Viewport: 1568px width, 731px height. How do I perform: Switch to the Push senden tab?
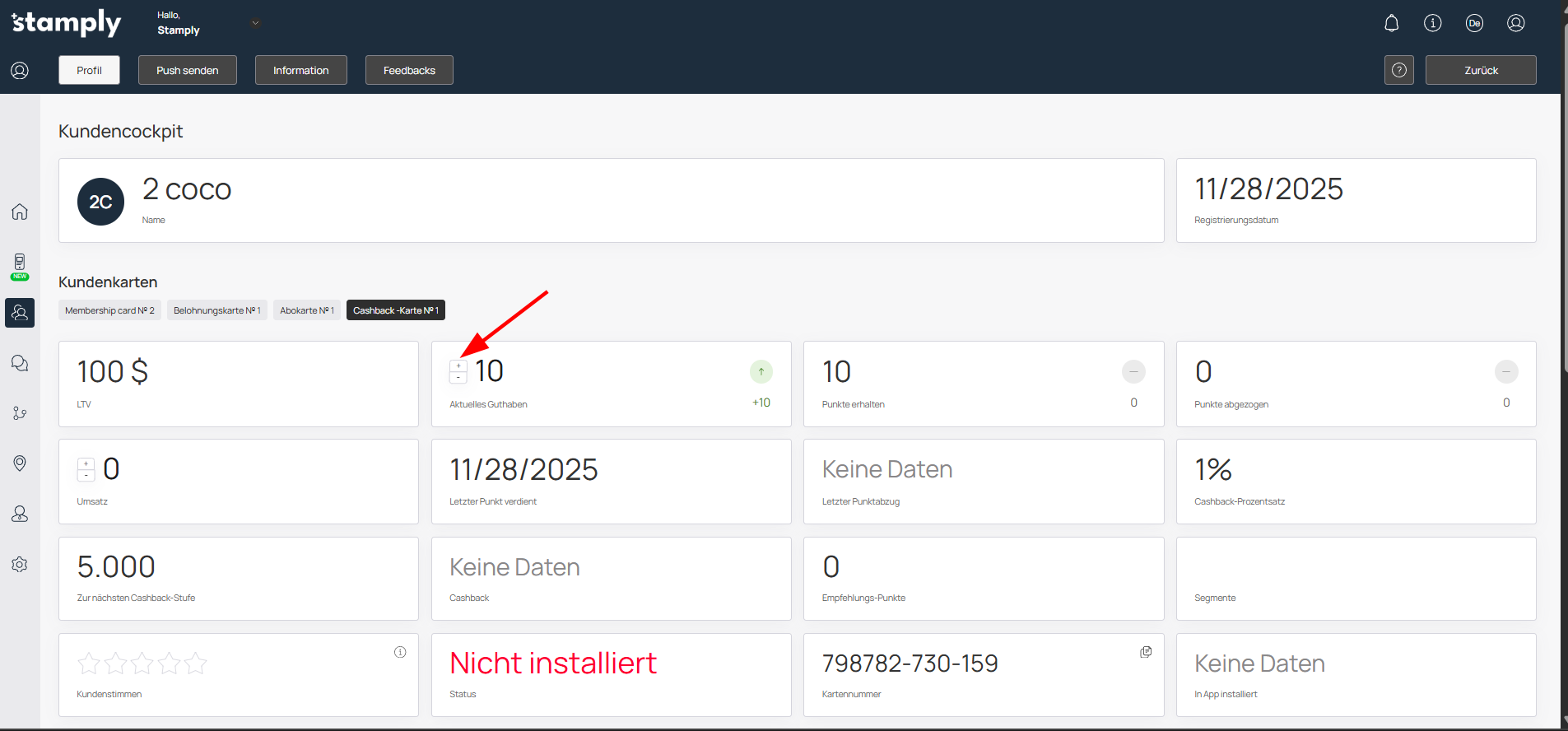point(188,70)
